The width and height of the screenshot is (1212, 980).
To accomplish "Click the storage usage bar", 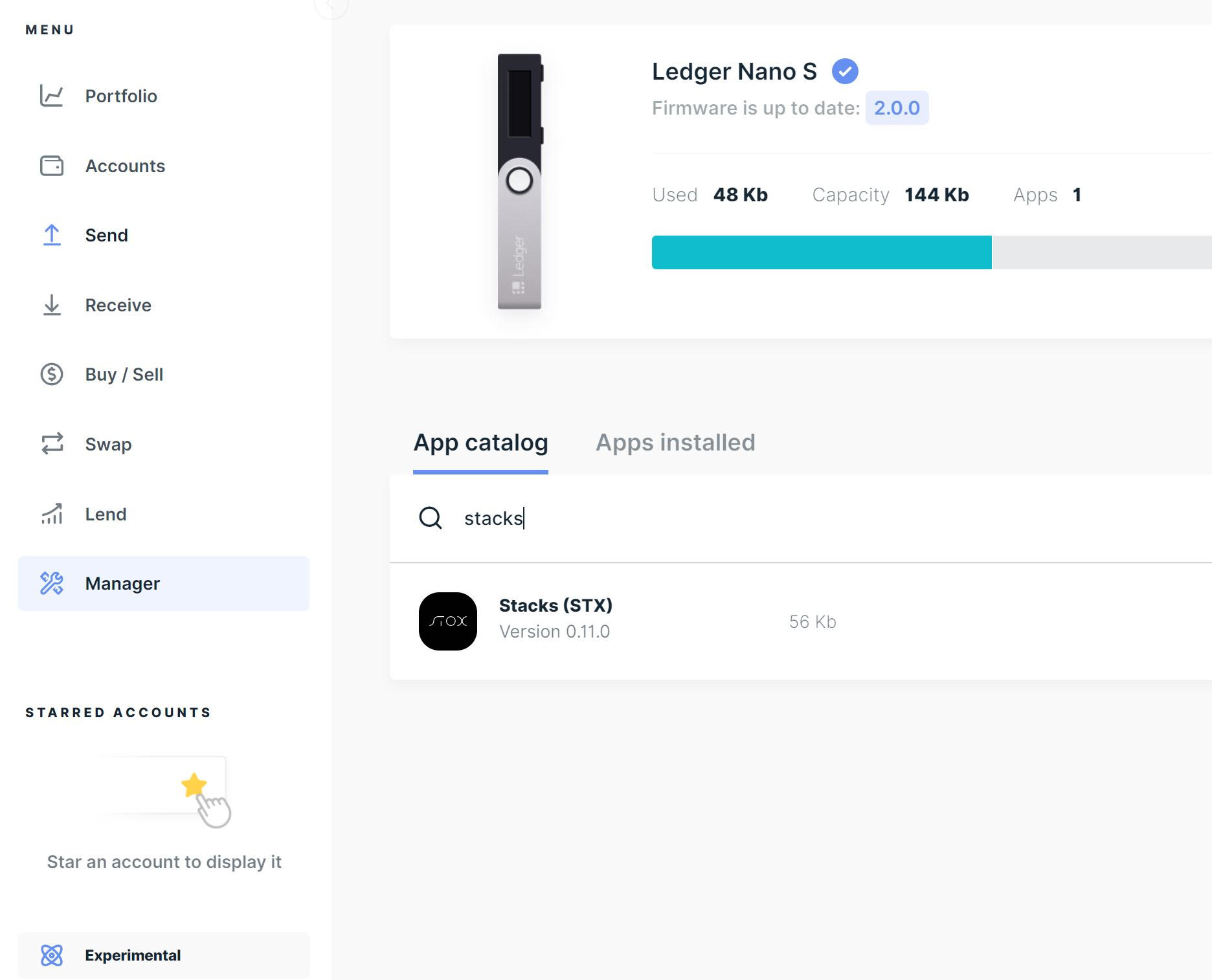I will 932,252.
